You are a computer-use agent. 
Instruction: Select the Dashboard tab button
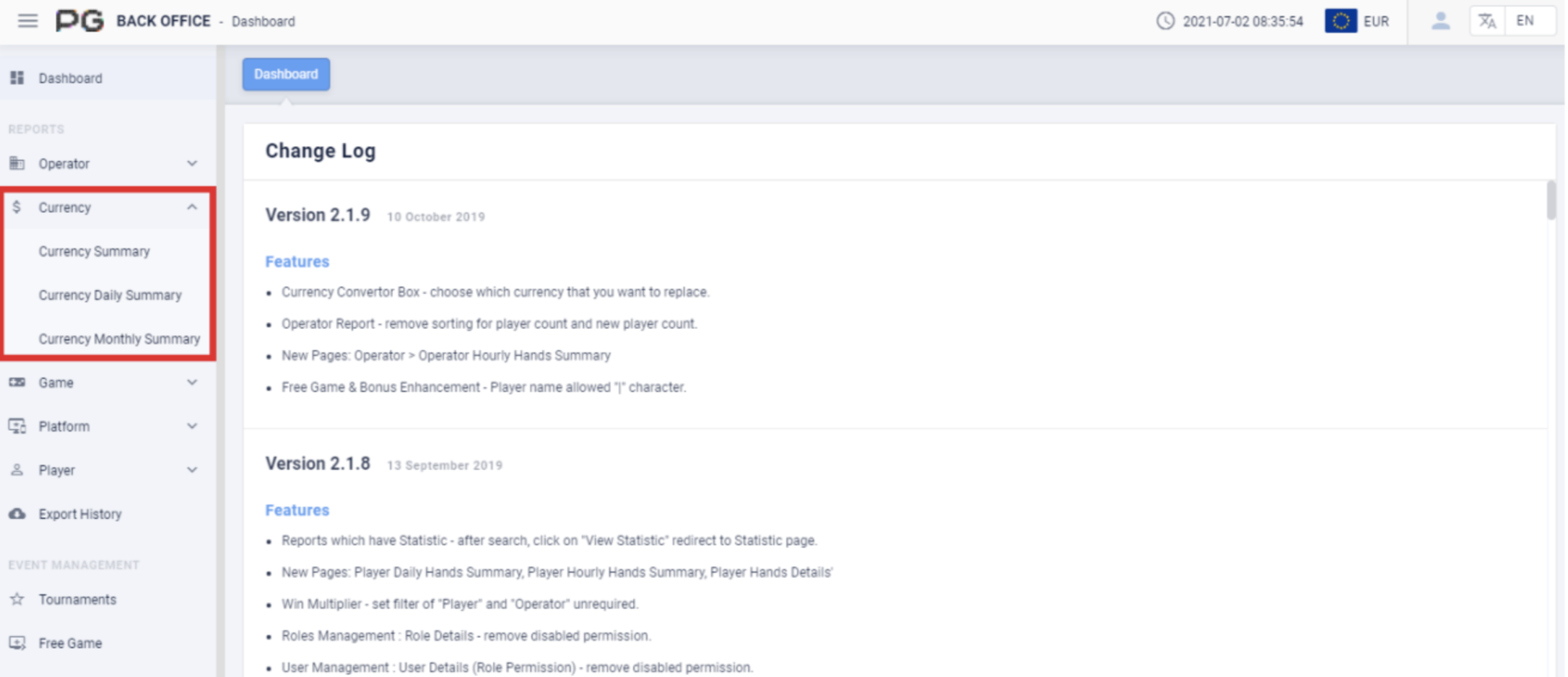[x=286, y=74]
